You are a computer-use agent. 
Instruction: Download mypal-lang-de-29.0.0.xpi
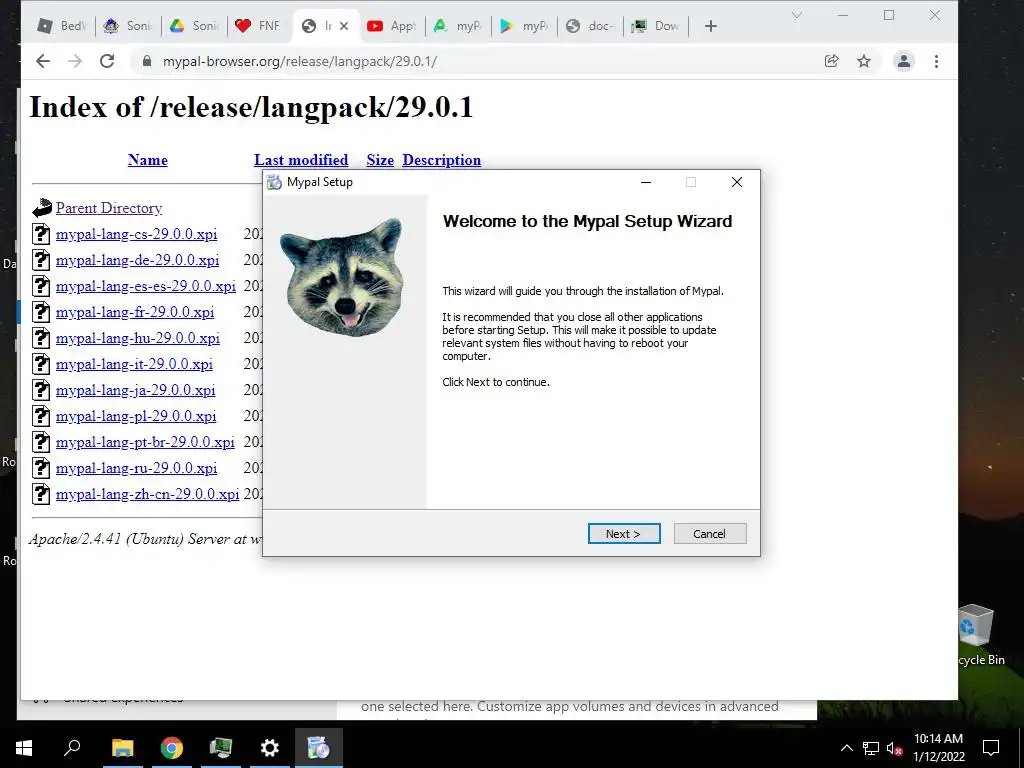(x=138, y=261)
